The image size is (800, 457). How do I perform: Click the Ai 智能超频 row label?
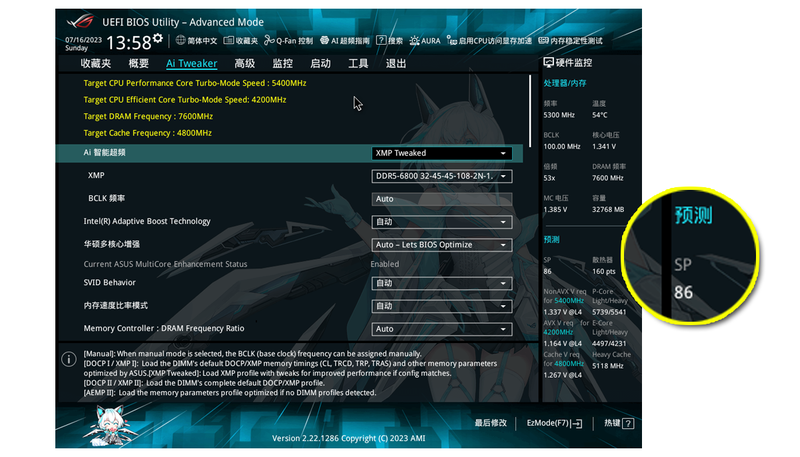tap(105, 153)
